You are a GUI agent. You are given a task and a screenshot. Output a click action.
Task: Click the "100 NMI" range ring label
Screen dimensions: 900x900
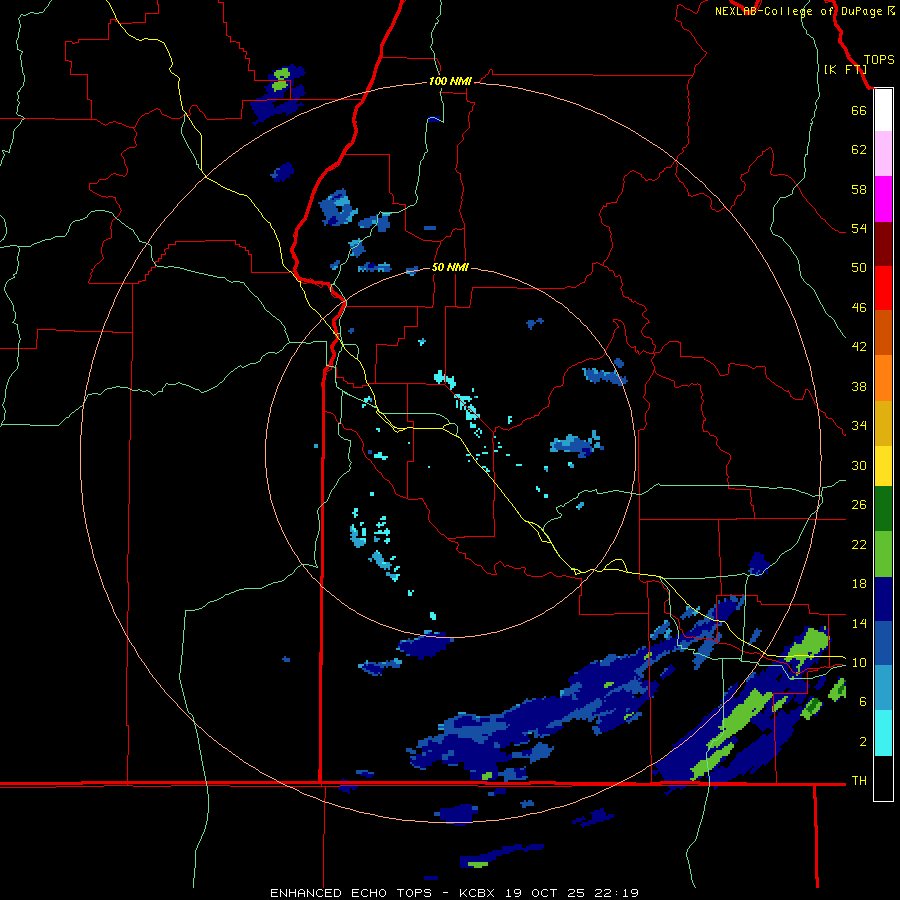click(x=450, y=82)
